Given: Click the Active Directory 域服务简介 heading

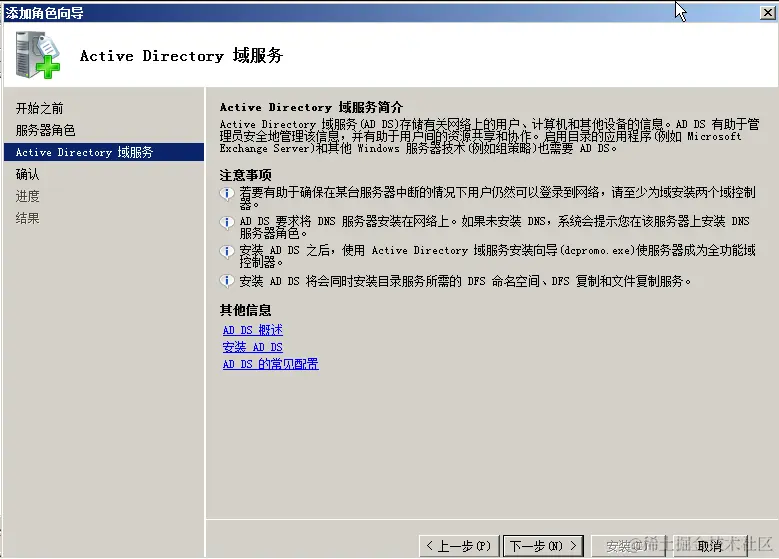Looking at the screenshot, I should (311, 107).
